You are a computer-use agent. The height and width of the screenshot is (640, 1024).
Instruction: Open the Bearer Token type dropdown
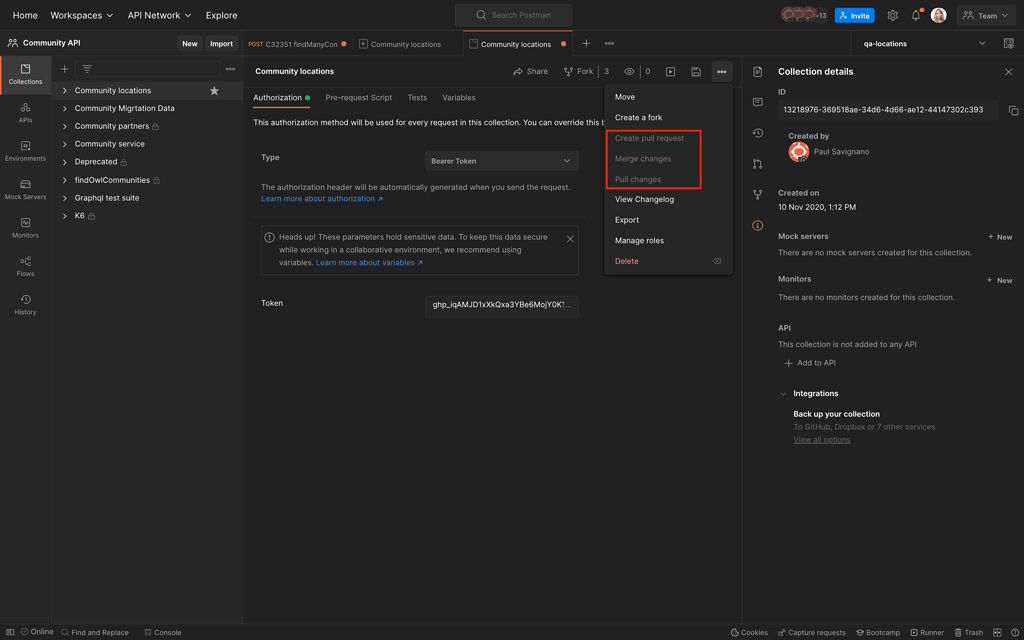[501, 161]
